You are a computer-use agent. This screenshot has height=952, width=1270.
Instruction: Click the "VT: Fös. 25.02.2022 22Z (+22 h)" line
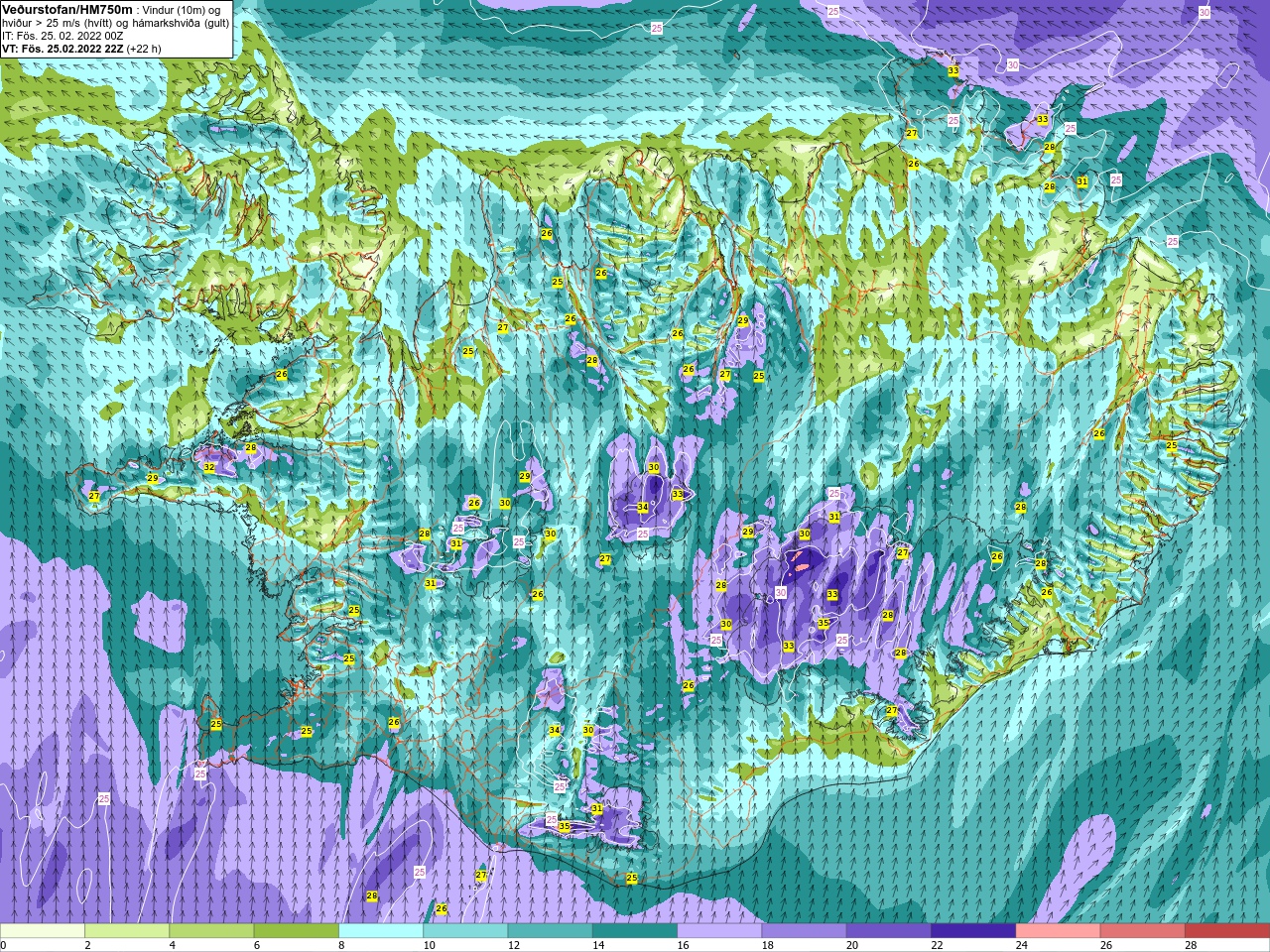(x=81, y=49)
